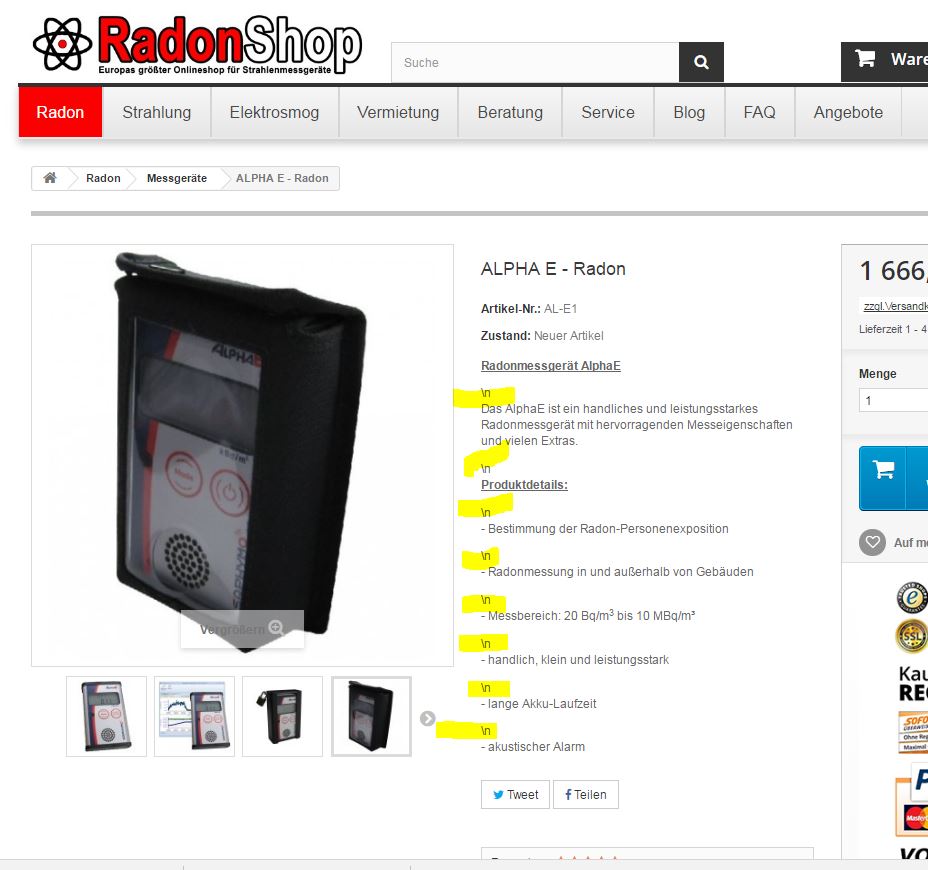Show next thumbnails with arrow

(427, 718)
